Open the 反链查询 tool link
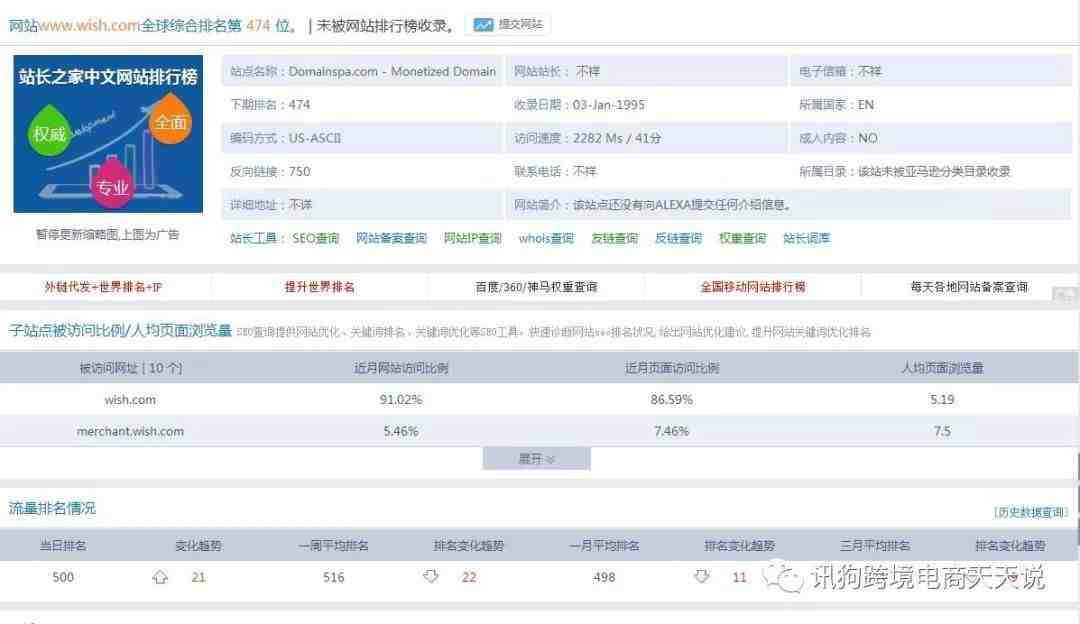 pos(678,238)
